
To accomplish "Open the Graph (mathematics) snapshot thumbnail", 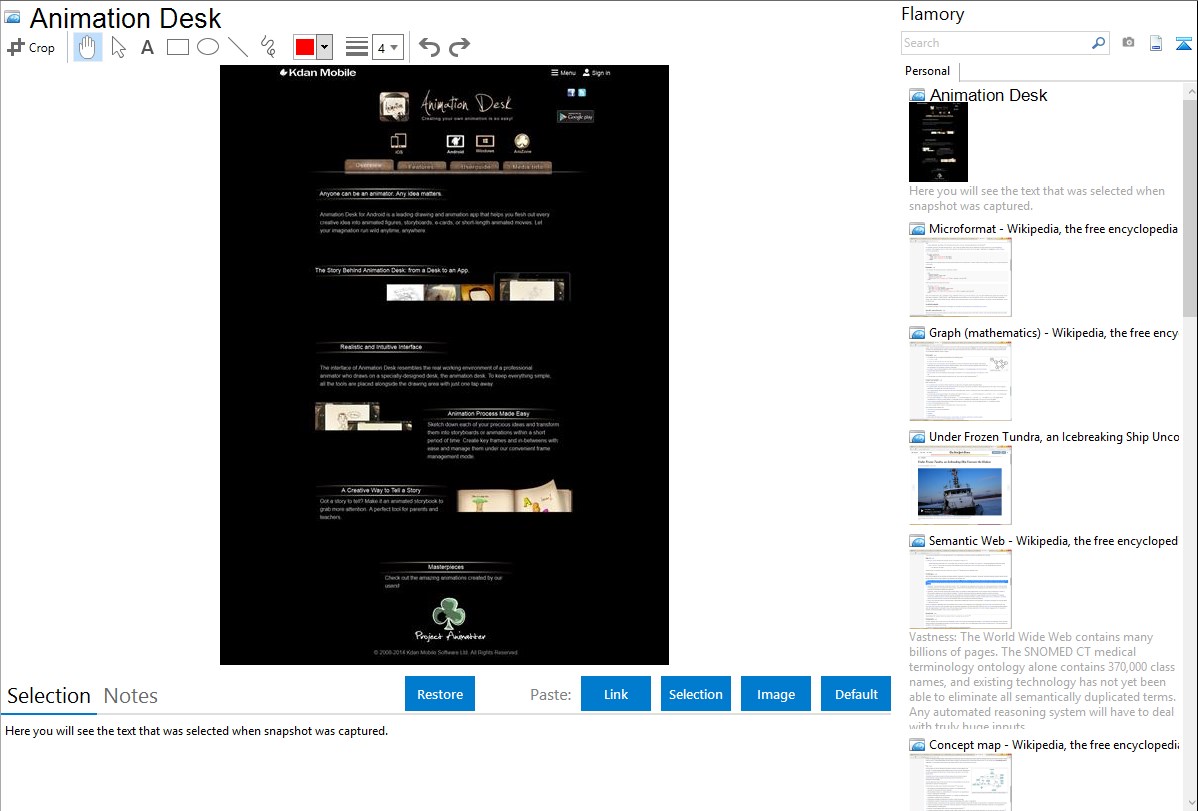I will point(960,381).
